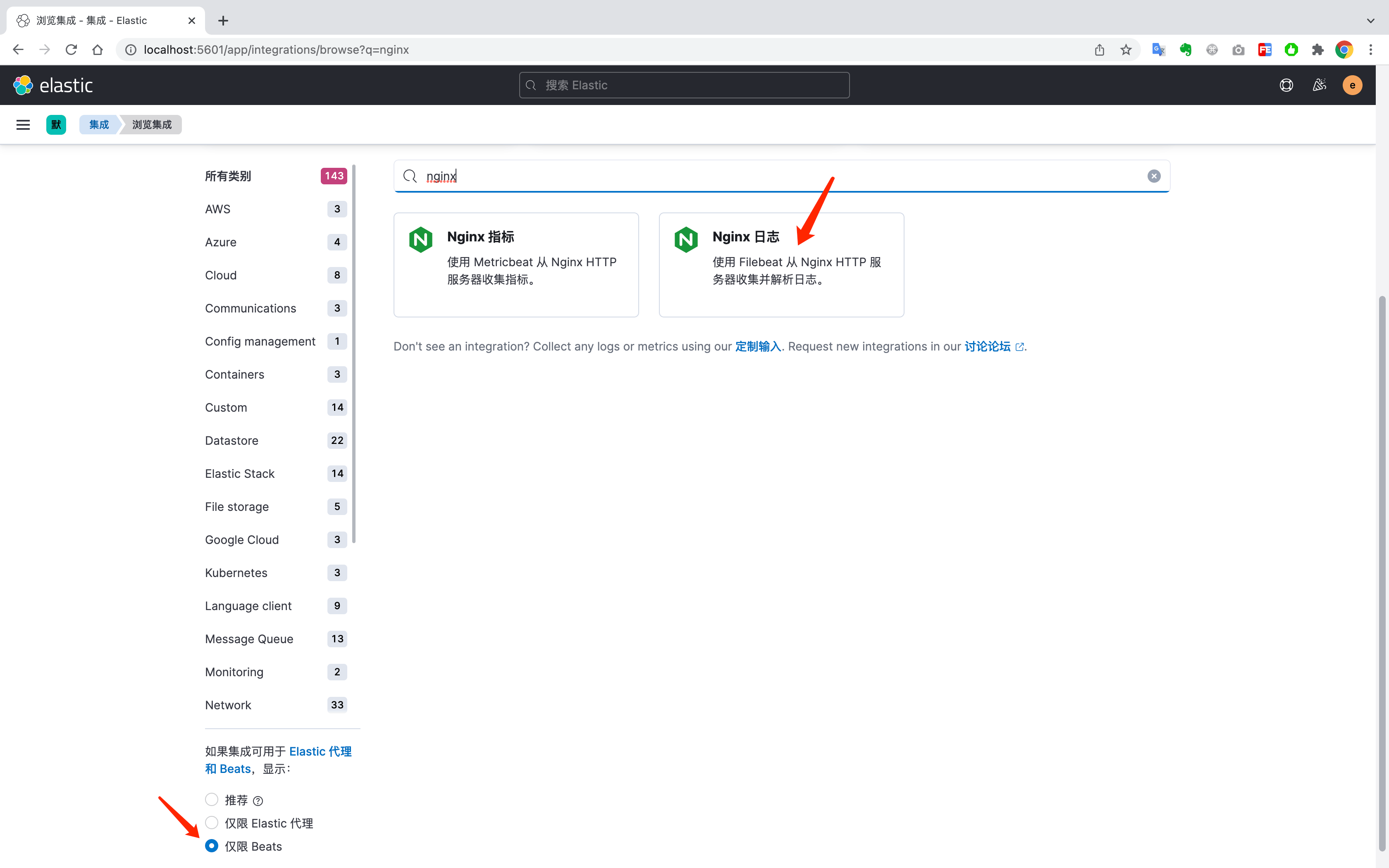This screenshot has width=1389, height=868.
Task: Filter by Language client category
Action: tap(276, 606)
